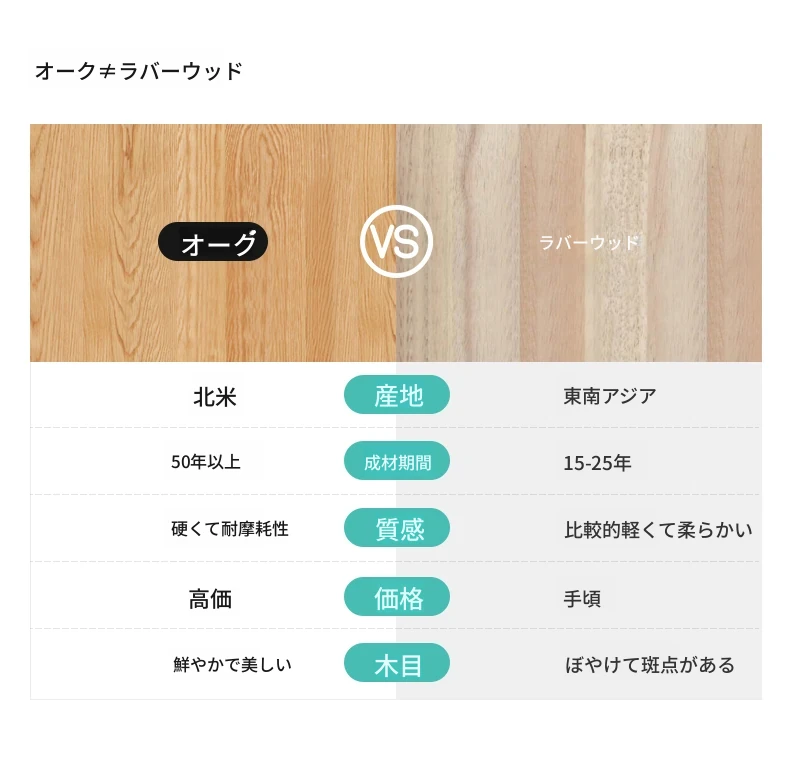Select the 産地 teal pill
The width and height of the screenshot is (790, 779).
[397, 395]
